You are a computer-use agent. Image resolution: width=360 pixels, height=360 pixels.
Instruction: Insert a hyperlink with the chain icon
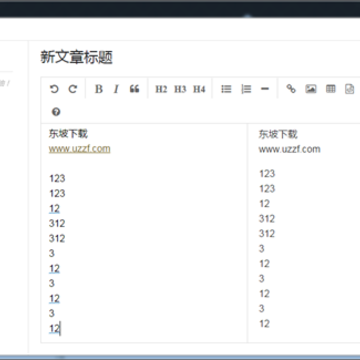pos(291,89)
